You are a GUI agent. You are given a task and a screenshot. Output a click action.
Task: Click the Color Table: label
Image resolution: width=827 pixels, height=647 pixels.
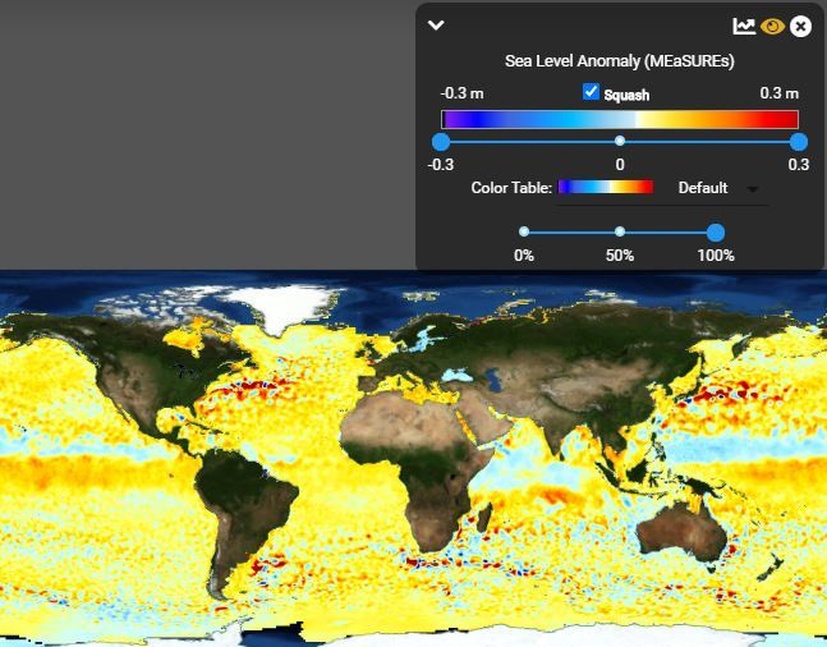point(511,188)
